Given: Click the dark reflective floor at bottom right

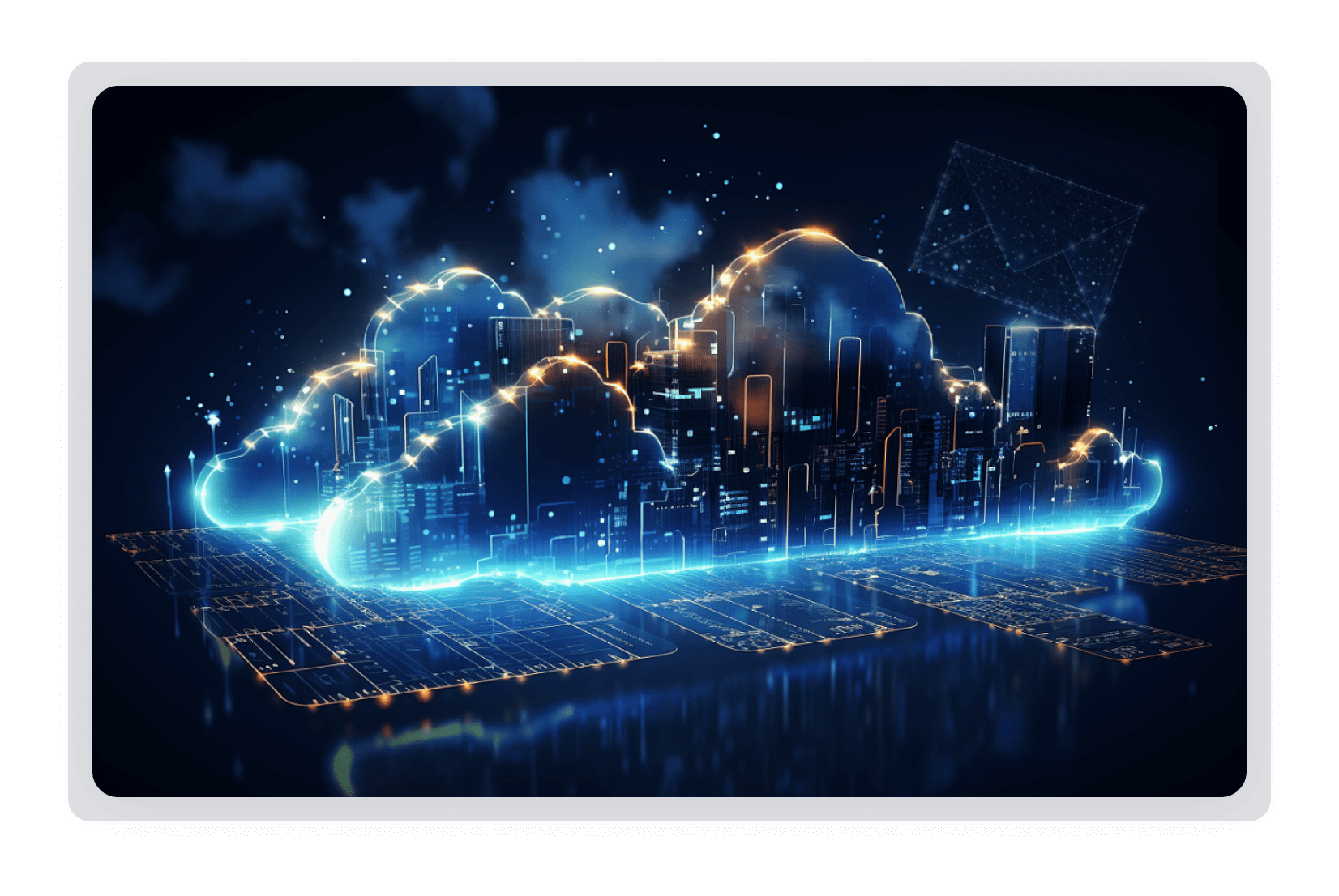Looking at the screenshot, I should click(x=1094, y=729).
